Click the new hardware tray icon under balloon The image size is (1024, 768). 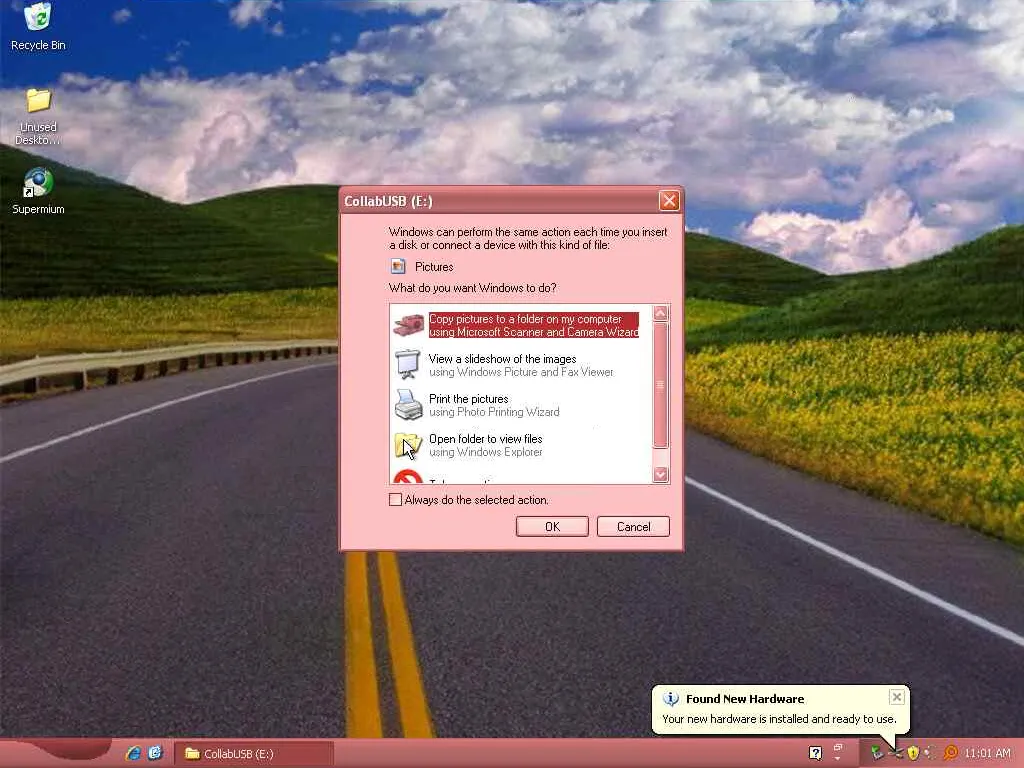click(895, 753)
